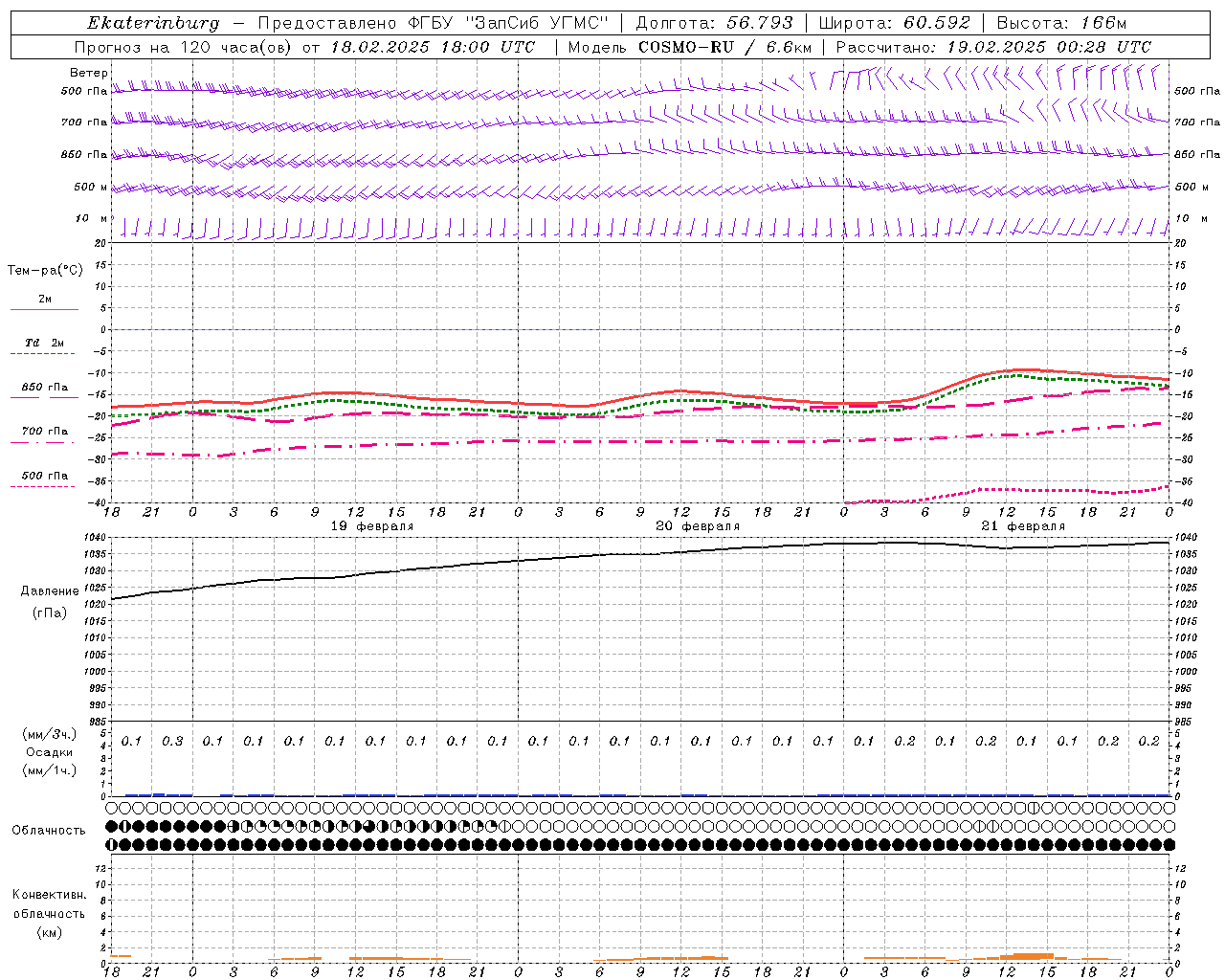Click the Осадки precipitation label

50,752
